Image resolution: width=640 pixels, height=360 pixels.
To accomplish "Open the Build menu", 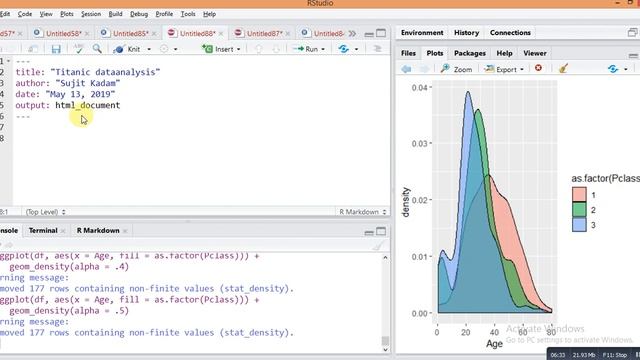I will (115, 14).
